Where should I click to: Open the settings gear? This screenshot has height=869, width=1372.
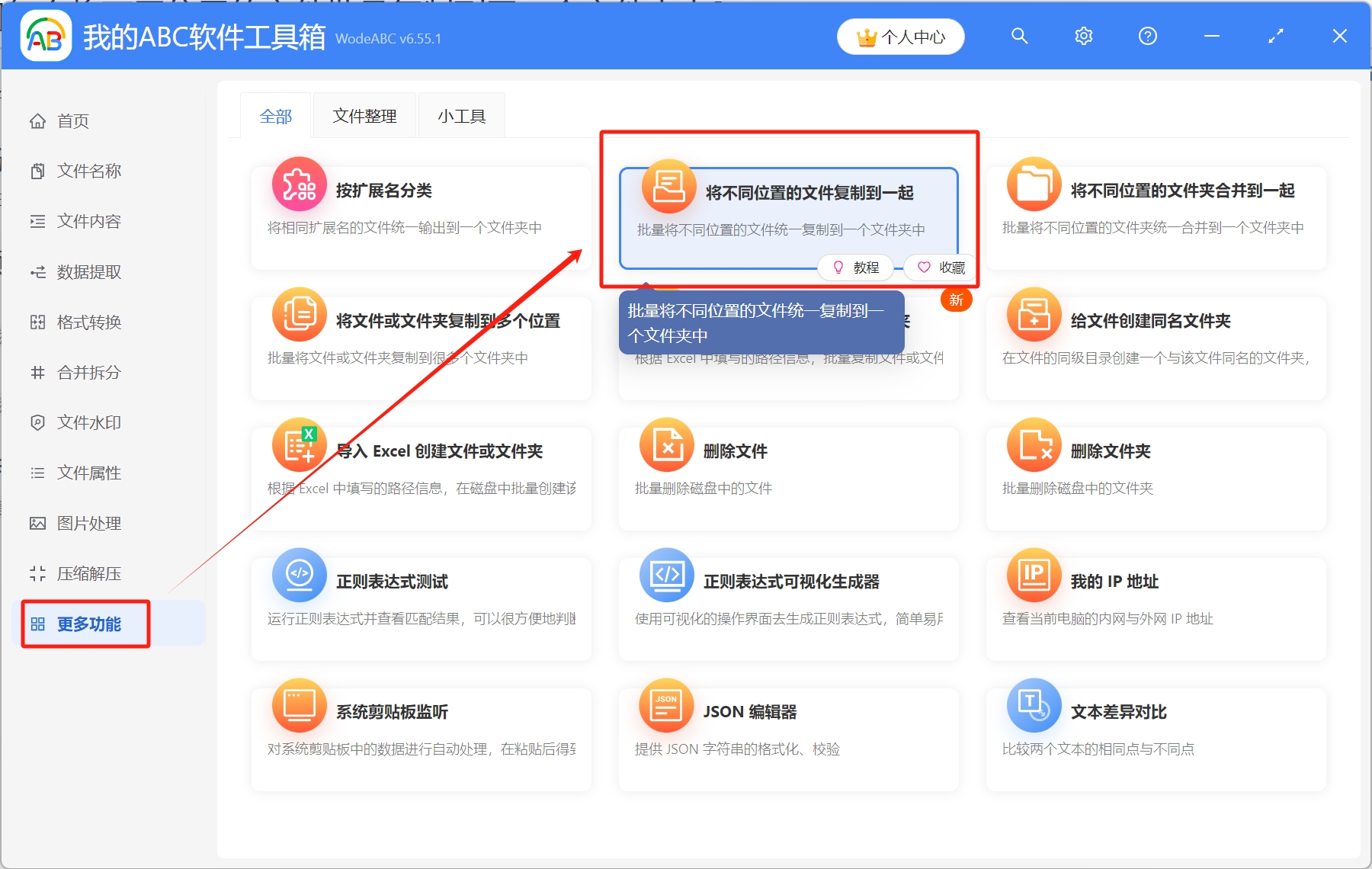click(x=1084, y=36)
